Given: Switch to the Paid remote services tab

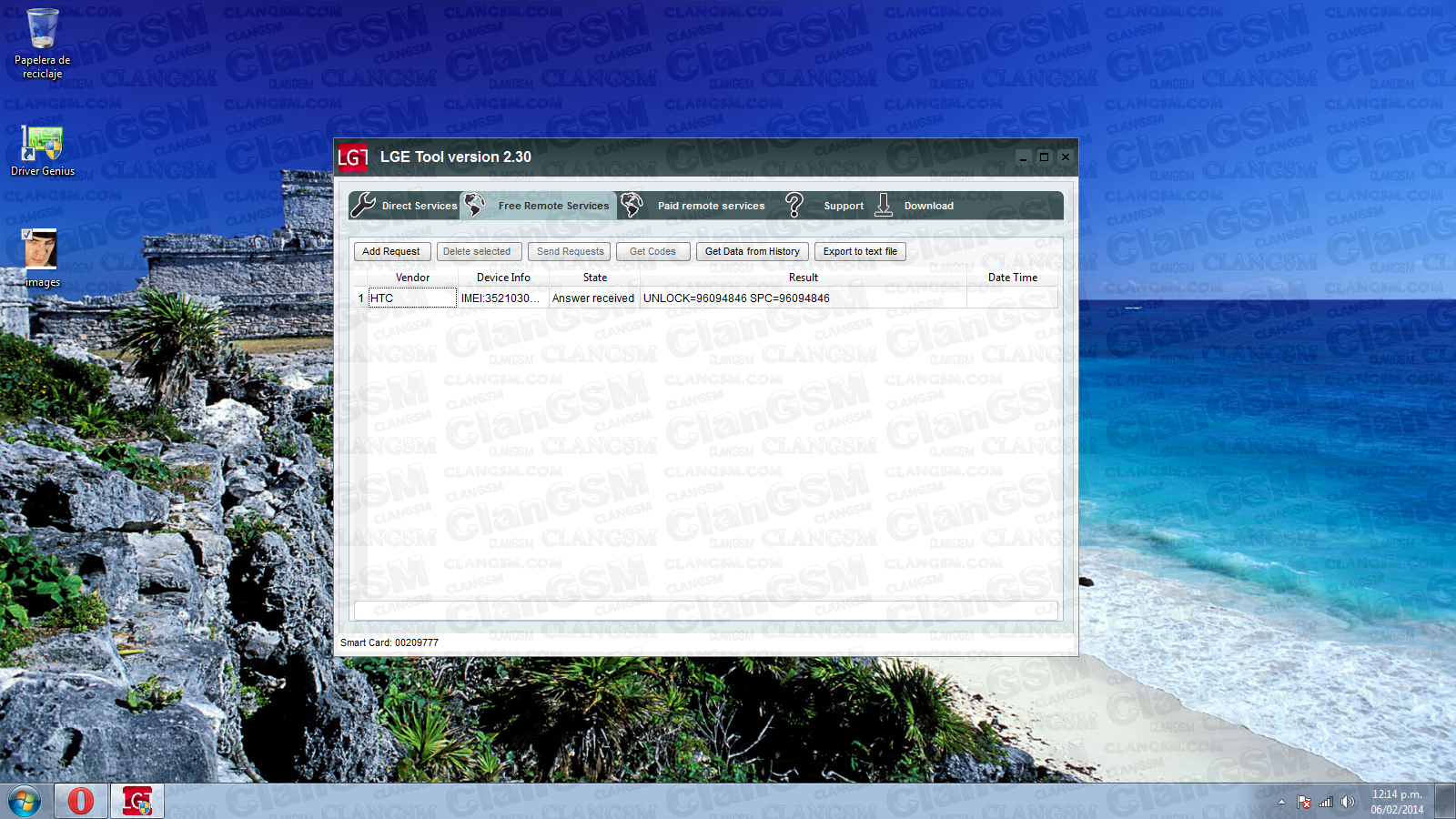Looking at the screenshot, I should (696, 206).
